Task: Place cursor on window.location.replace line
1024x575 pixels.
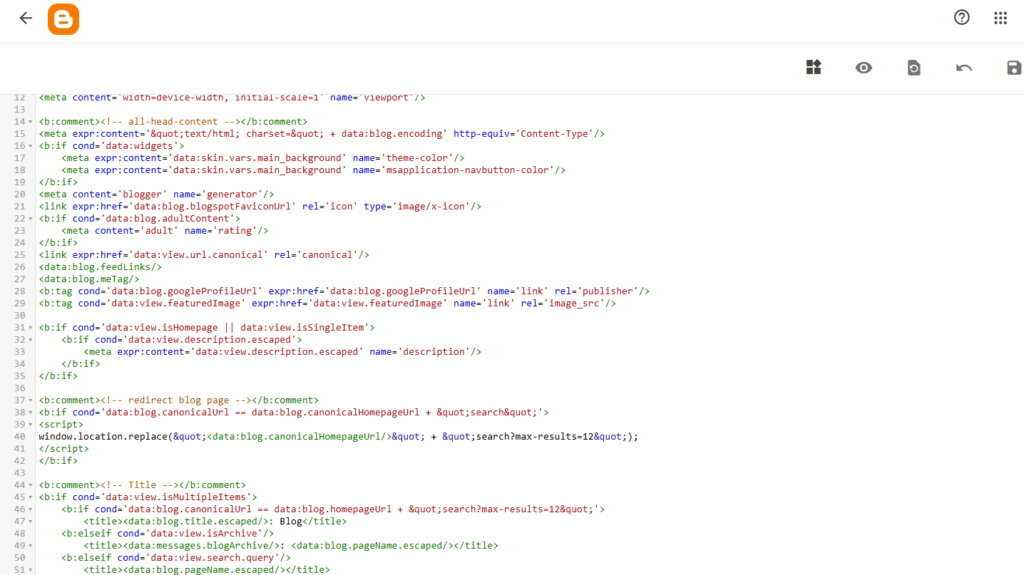Action: [x=338, y=436]
